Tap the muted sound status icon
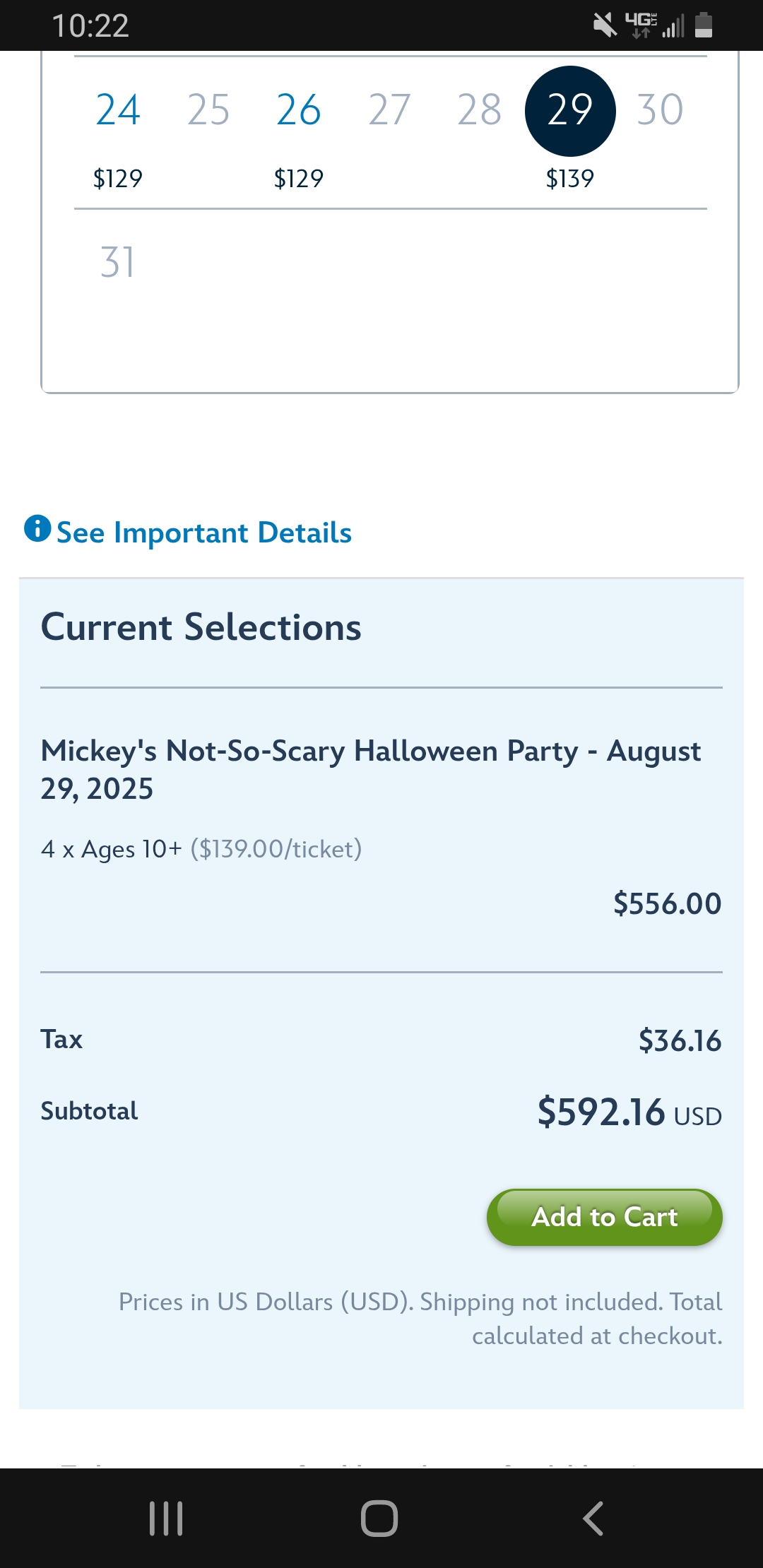This screenshot has width=763, height=1568. click(x=605, y=25)
